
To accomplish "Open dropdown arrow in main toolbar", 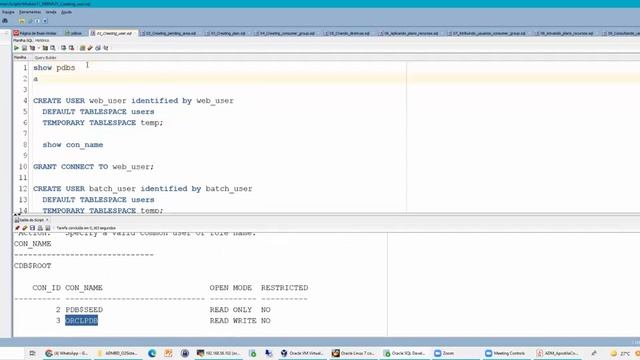I will tap(45, 21).
